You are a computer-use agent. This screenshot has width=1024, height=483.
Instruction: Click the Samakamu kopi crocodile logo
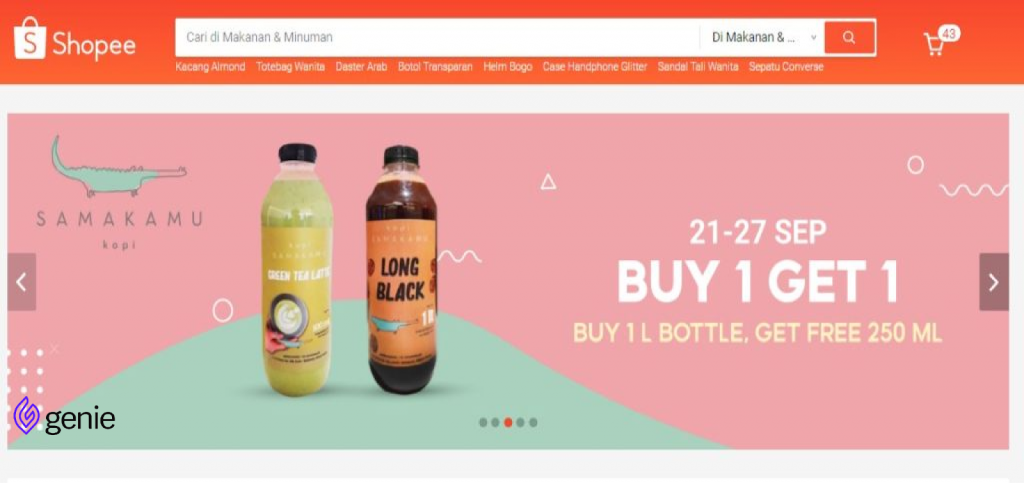(x=119, y=193)
